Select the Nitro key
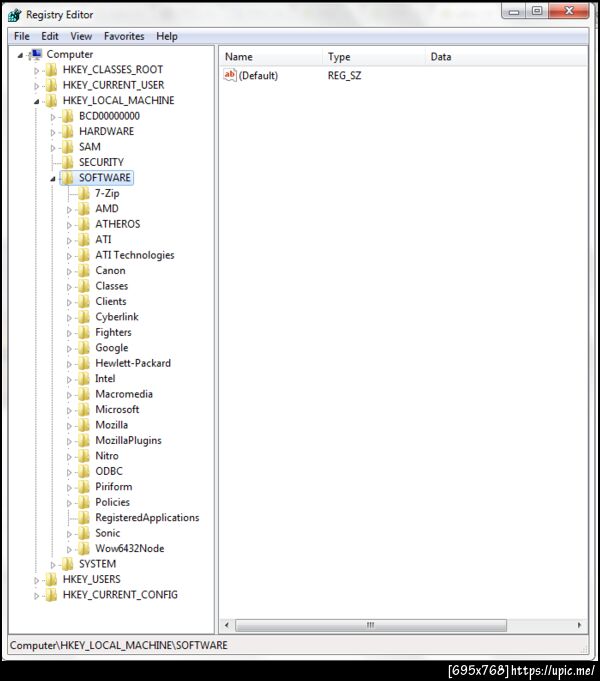This screenshot has height=681, width=600. click(x=107, y=456)
